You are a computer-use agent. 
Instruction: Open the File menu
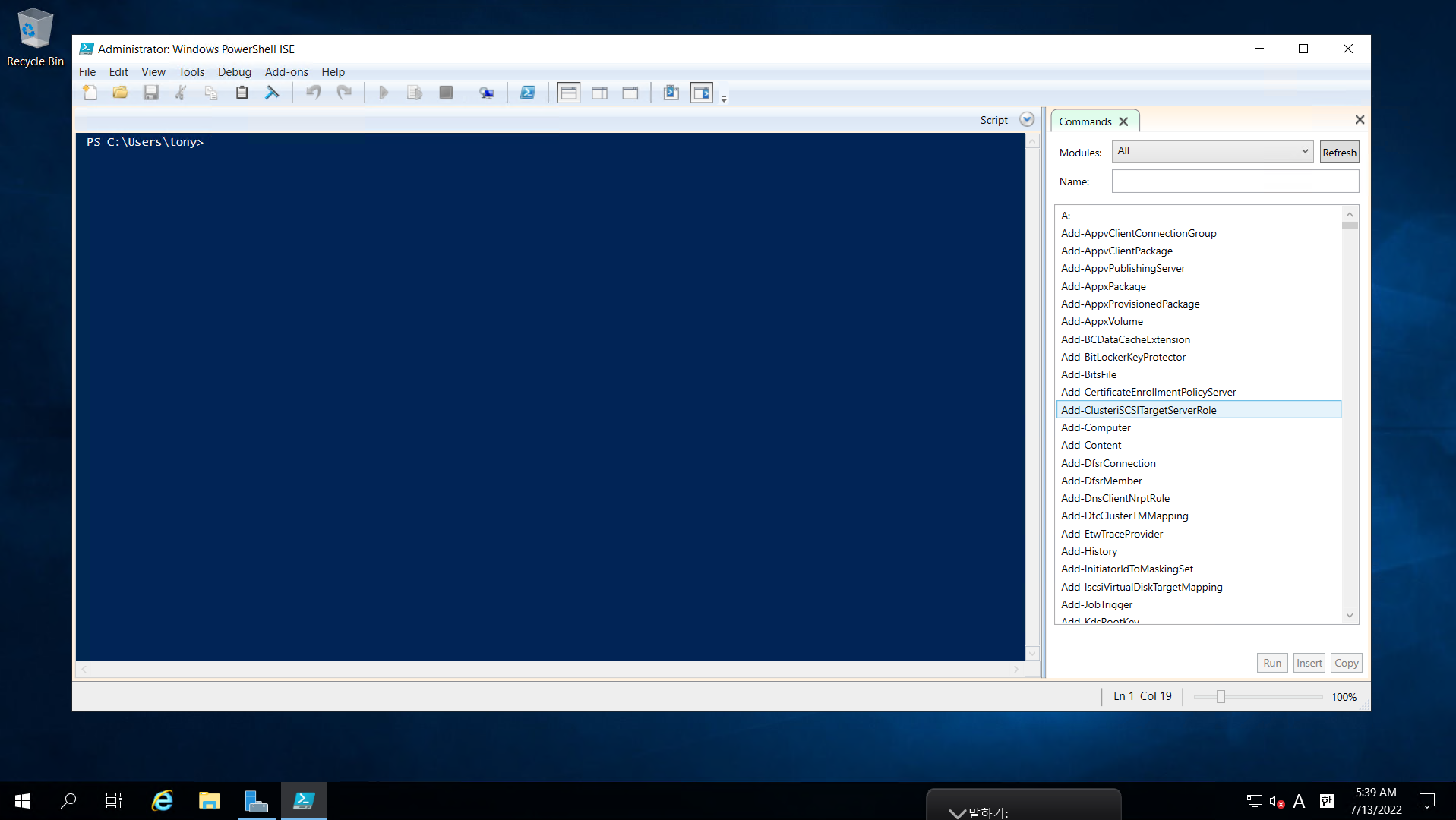coord(87,71)
